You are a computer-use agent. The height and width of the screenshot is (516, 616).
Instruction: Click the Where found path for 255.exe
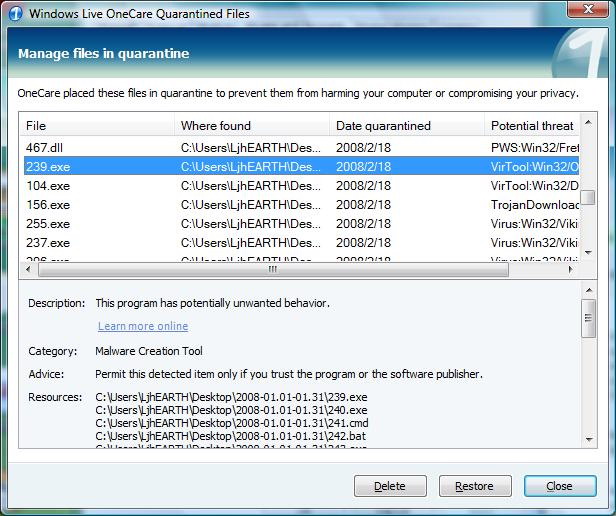[251, 224]
